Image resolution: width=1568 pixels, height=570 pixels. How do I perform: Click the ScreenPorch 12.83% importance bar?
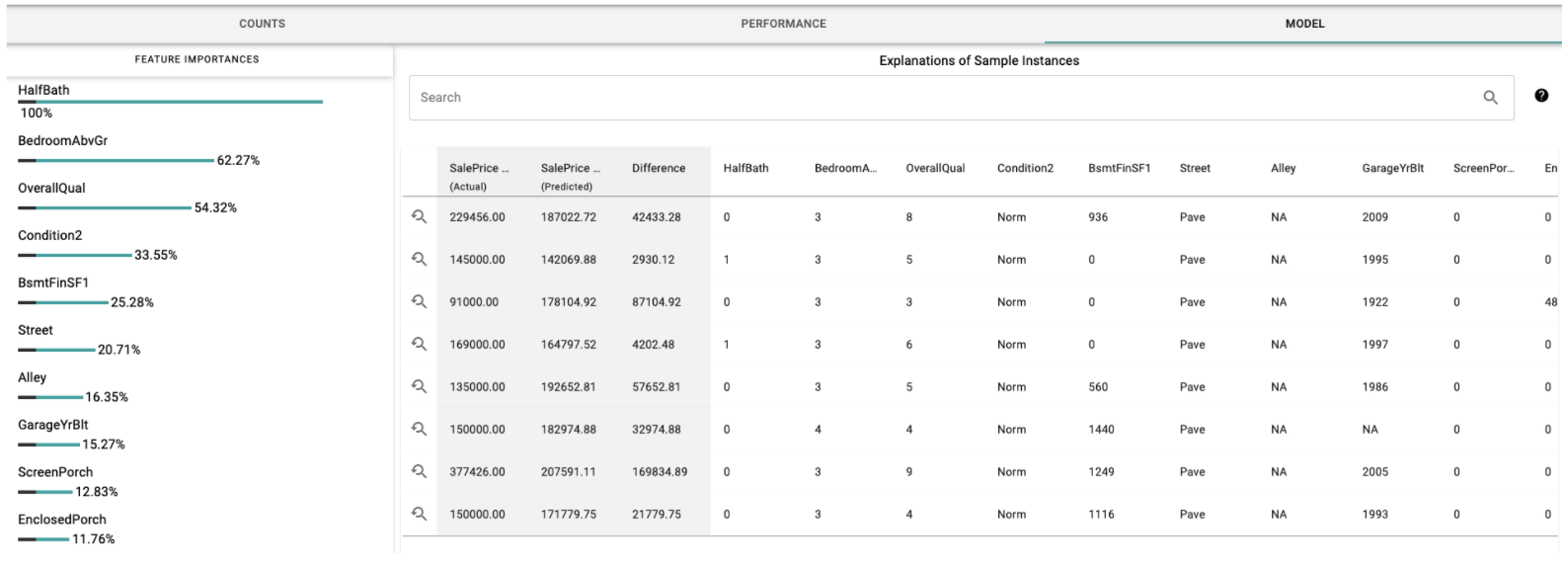45,492
